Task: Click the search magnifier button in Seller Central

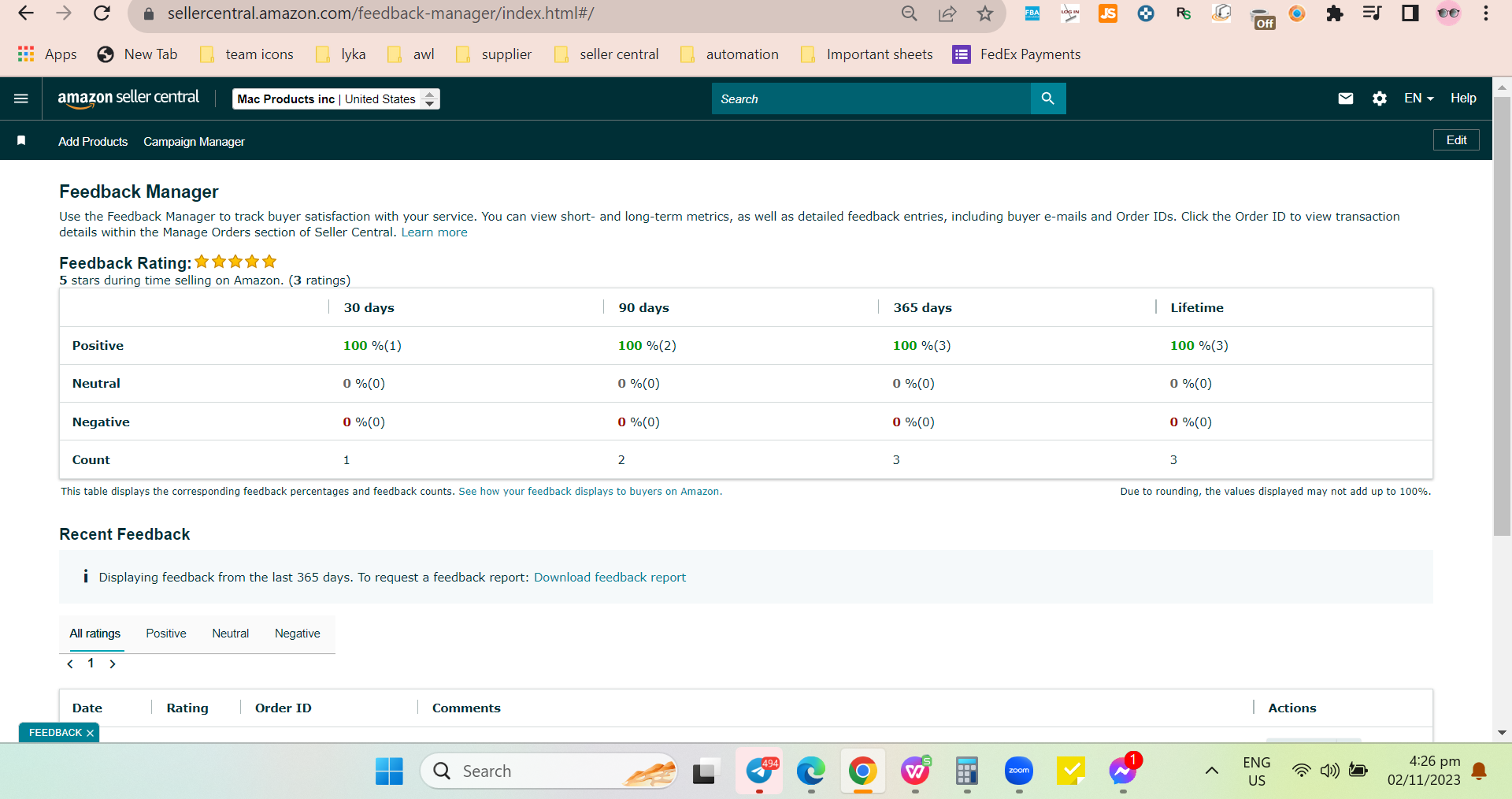Action: pos(1048,98)
